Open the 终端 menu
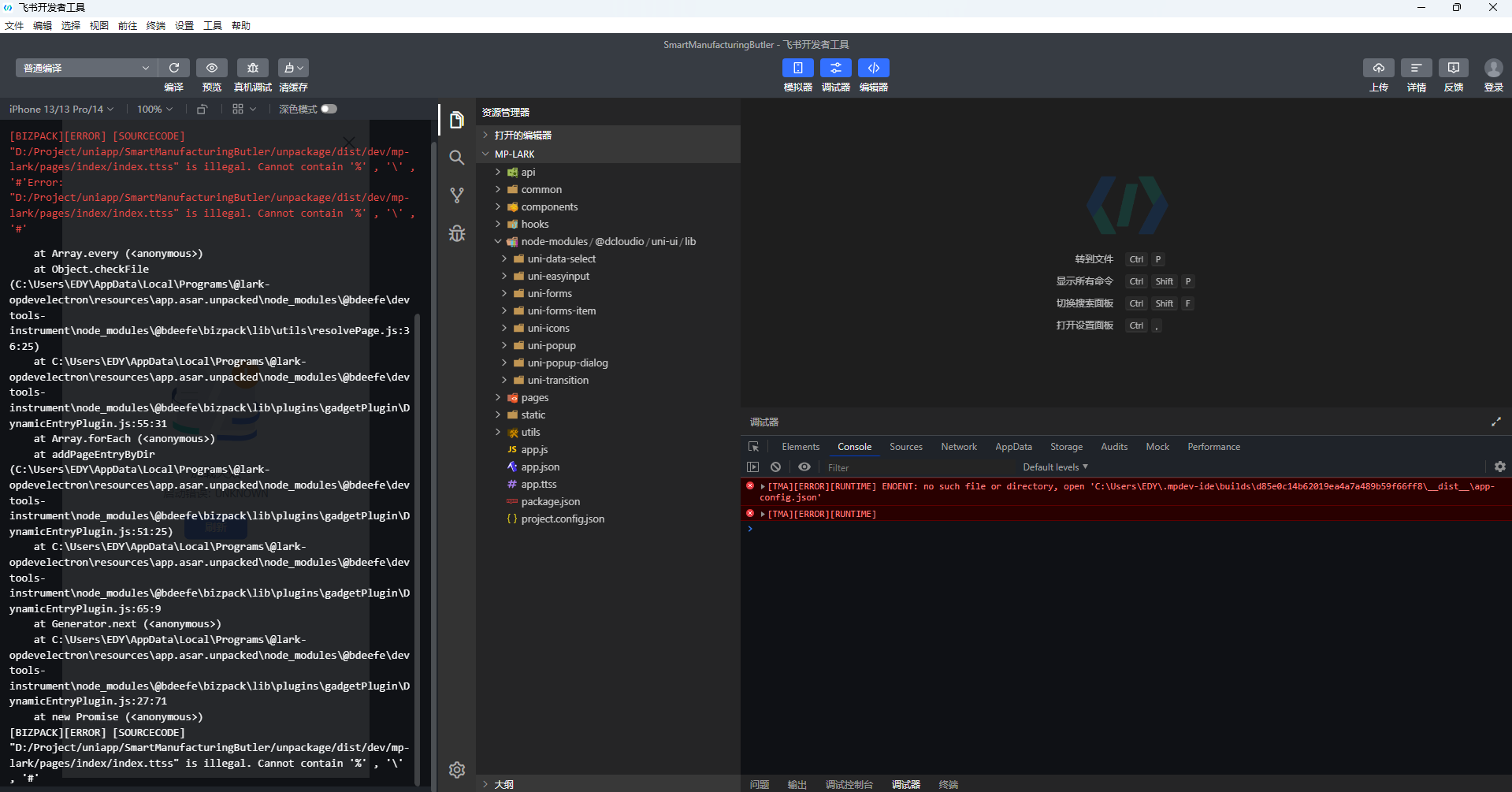Image resolution: width=1512 pixels, height=792 pixels. pyautogui.click(x=156, y=26)
